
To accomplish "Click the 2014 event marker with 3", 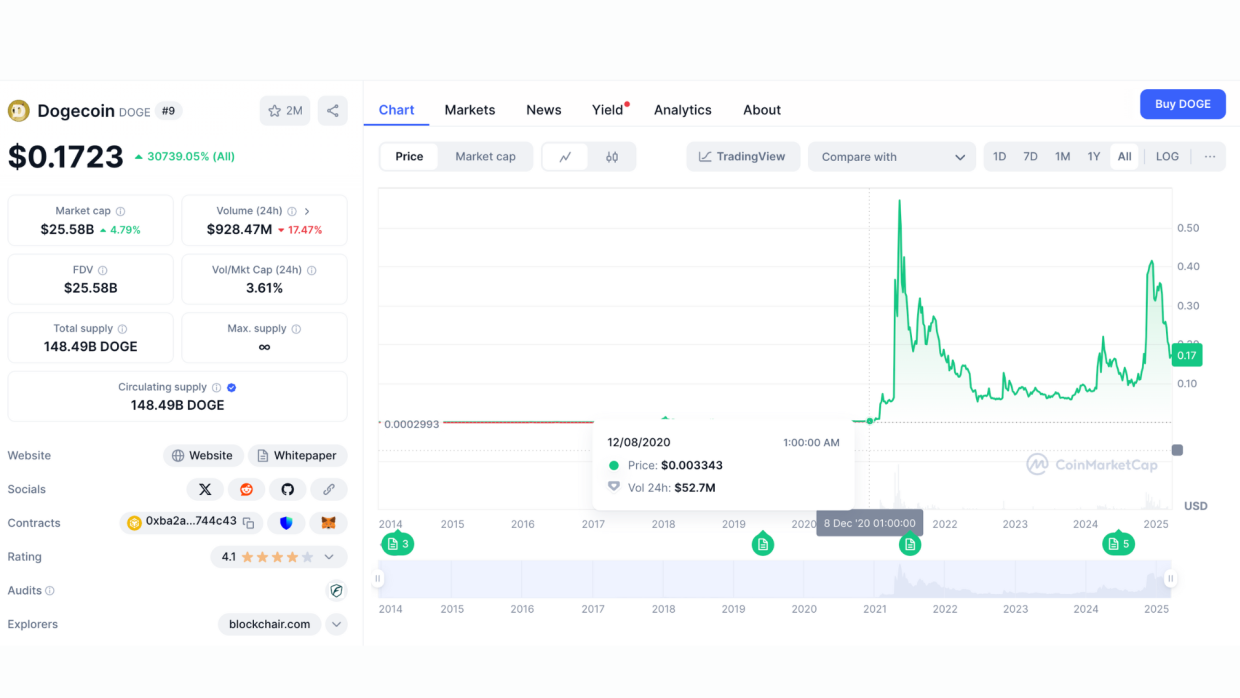I will click(397, 544).
